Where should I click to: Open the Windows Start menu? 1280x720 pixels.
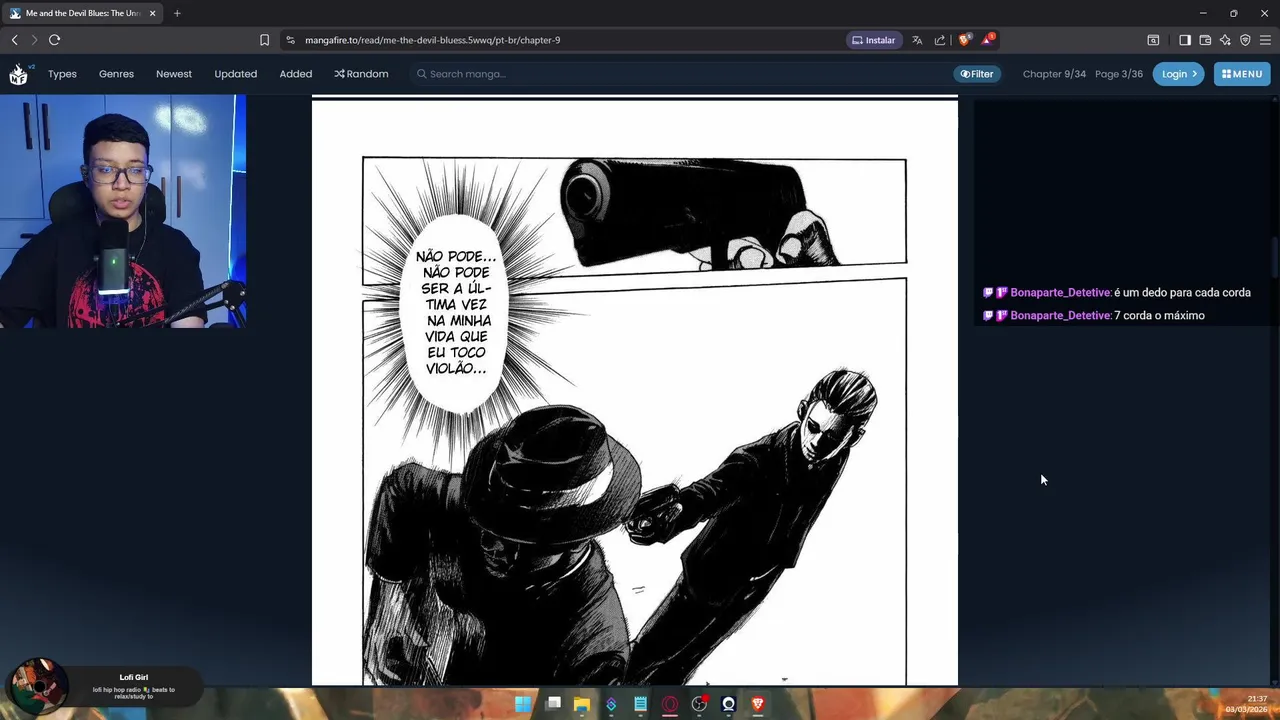523,704
